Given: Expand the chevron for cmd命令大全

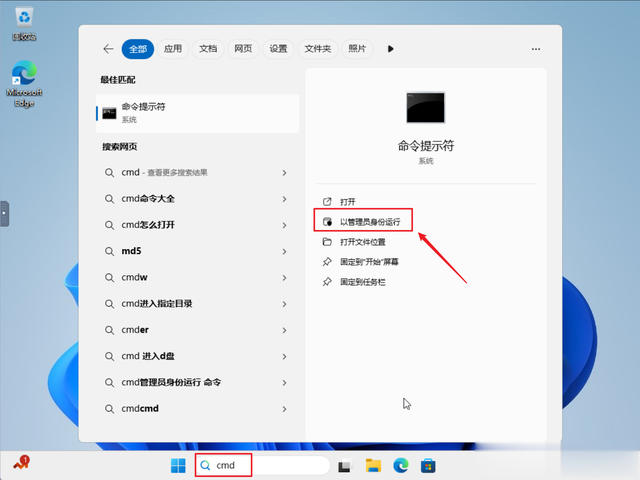Looking at the screenshot, I should click(284, 199).
